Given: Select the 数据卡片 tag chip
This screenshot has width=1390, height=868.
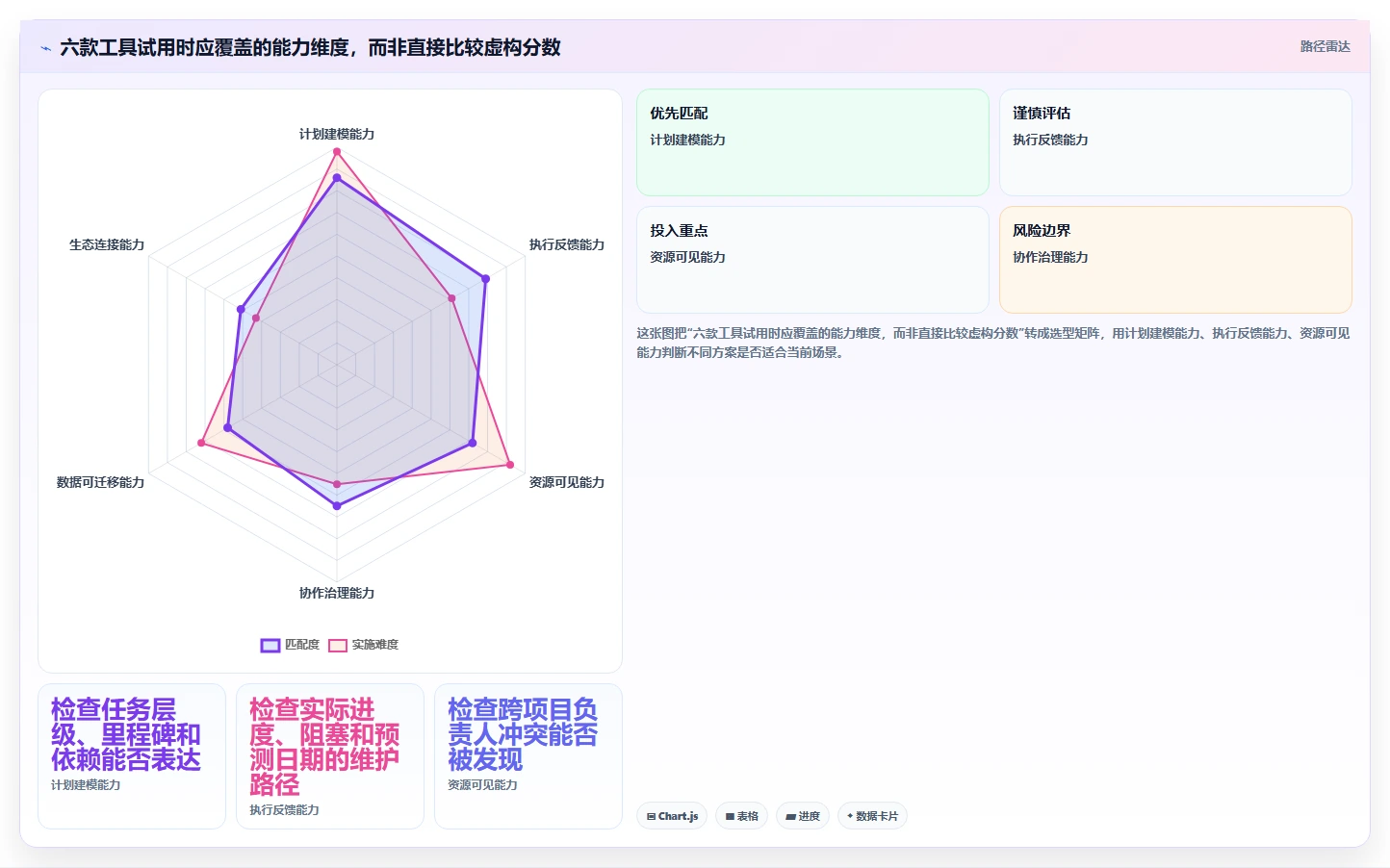Looking at the screenshot, I should point(872,816).
